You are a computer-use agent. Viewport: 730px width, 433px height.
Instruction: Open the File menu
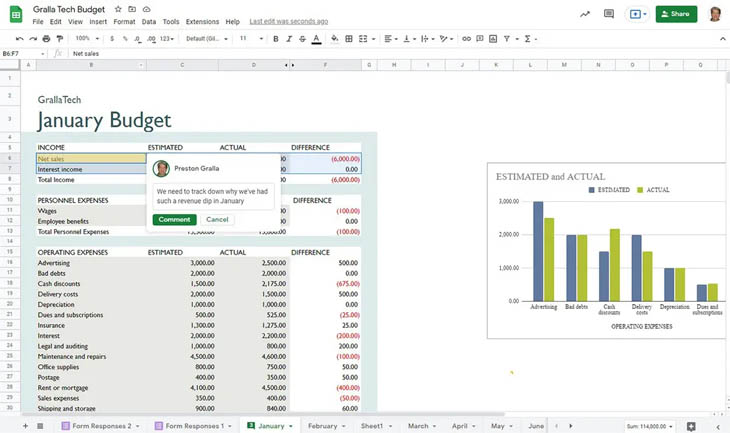click(x=38, y=21)
